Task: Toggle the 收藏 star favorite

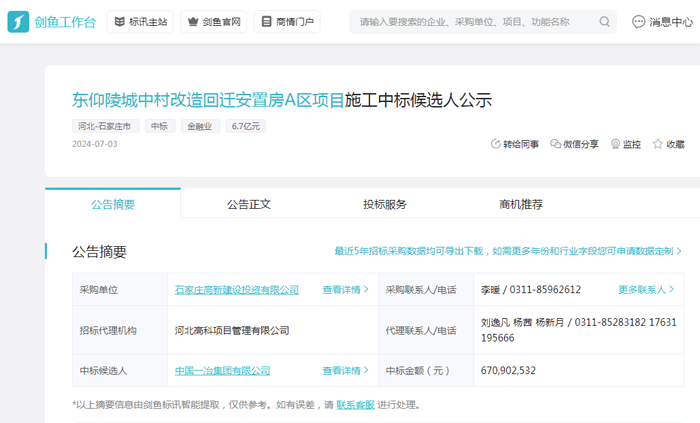Action: tap(658, 144)
